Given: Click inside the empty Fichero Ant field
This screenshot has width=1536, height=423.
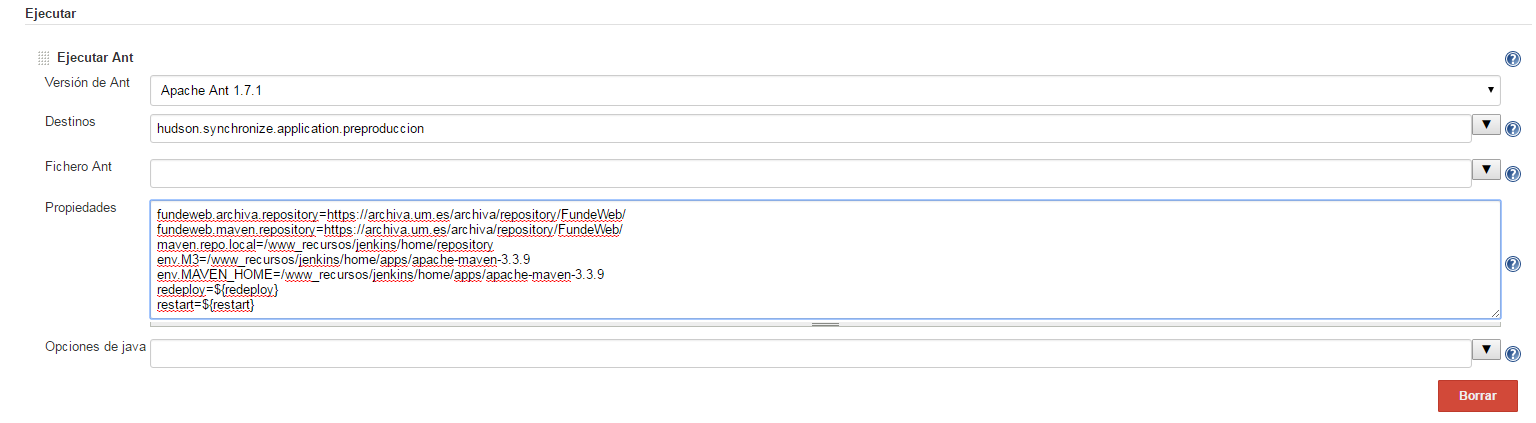Looking at the screenshot, I should 810,174.
